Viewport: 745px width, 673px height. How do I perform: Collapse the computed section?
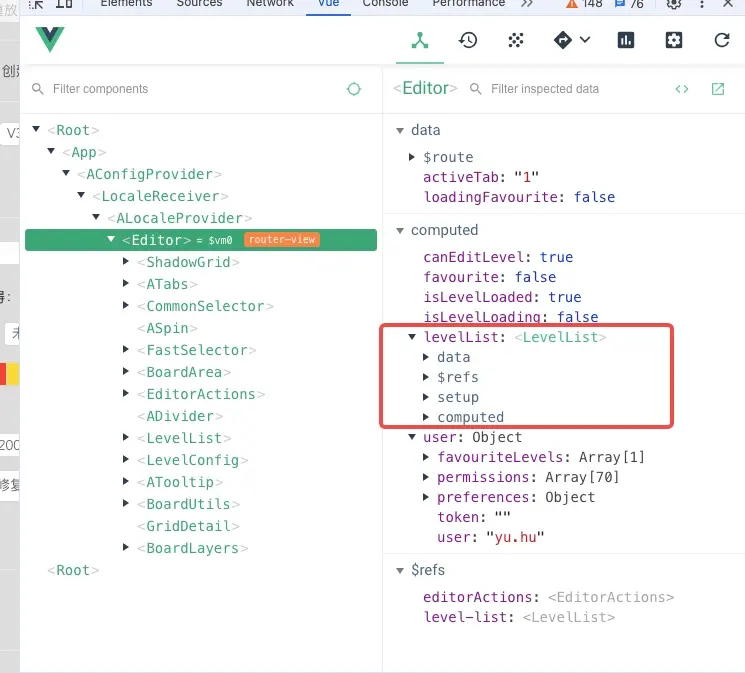(x=400, y=231)
